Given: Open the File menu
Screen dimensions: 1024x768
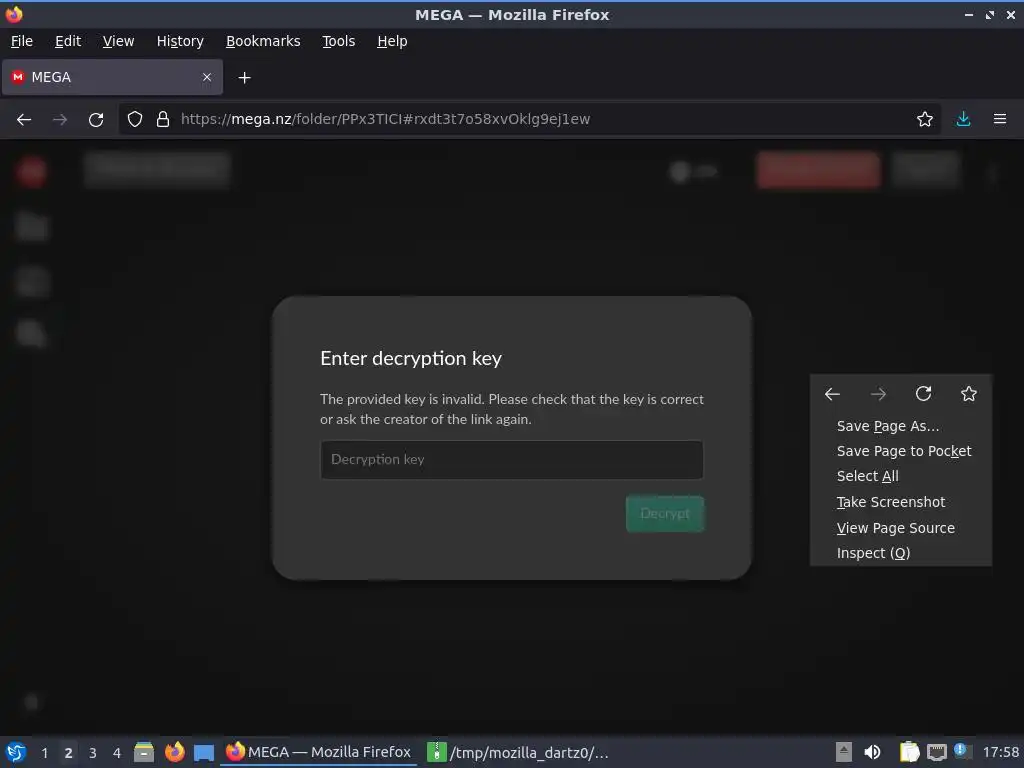Looking at the screenshot, I should pos(22,41).
